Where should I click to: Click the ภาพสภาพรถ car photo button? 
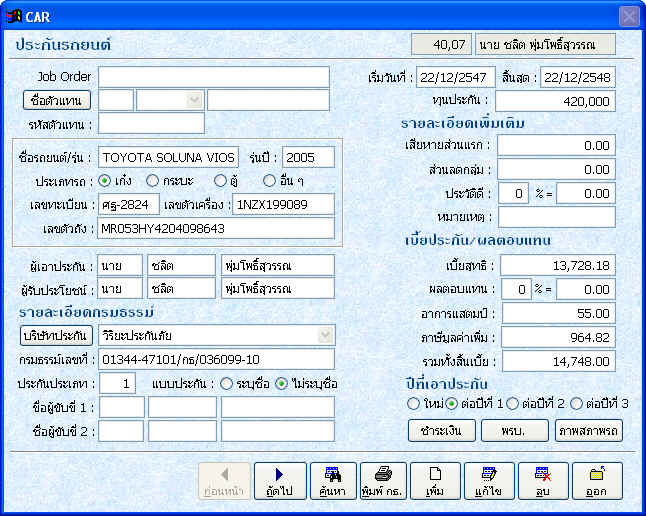(x=588, y=429)
